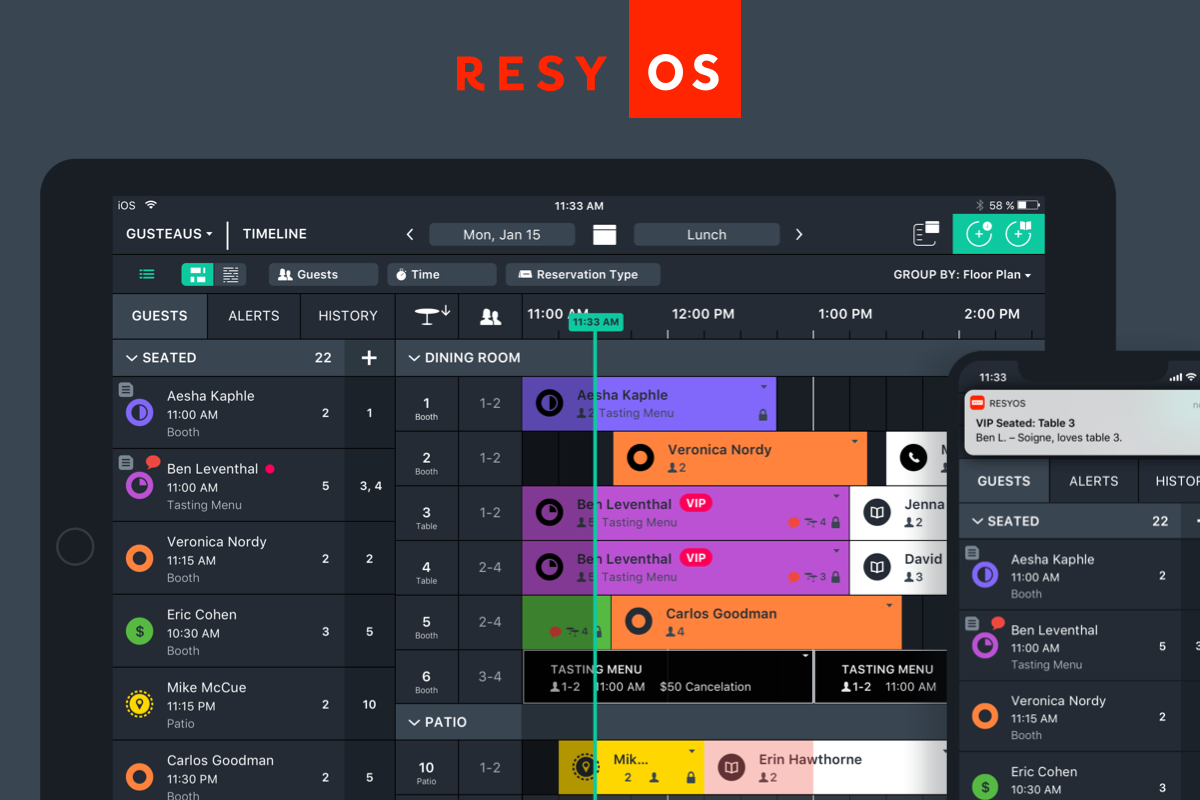Click the Lunch shift selector
Screen dimensions: 1200x800
[x=706, y=233]
